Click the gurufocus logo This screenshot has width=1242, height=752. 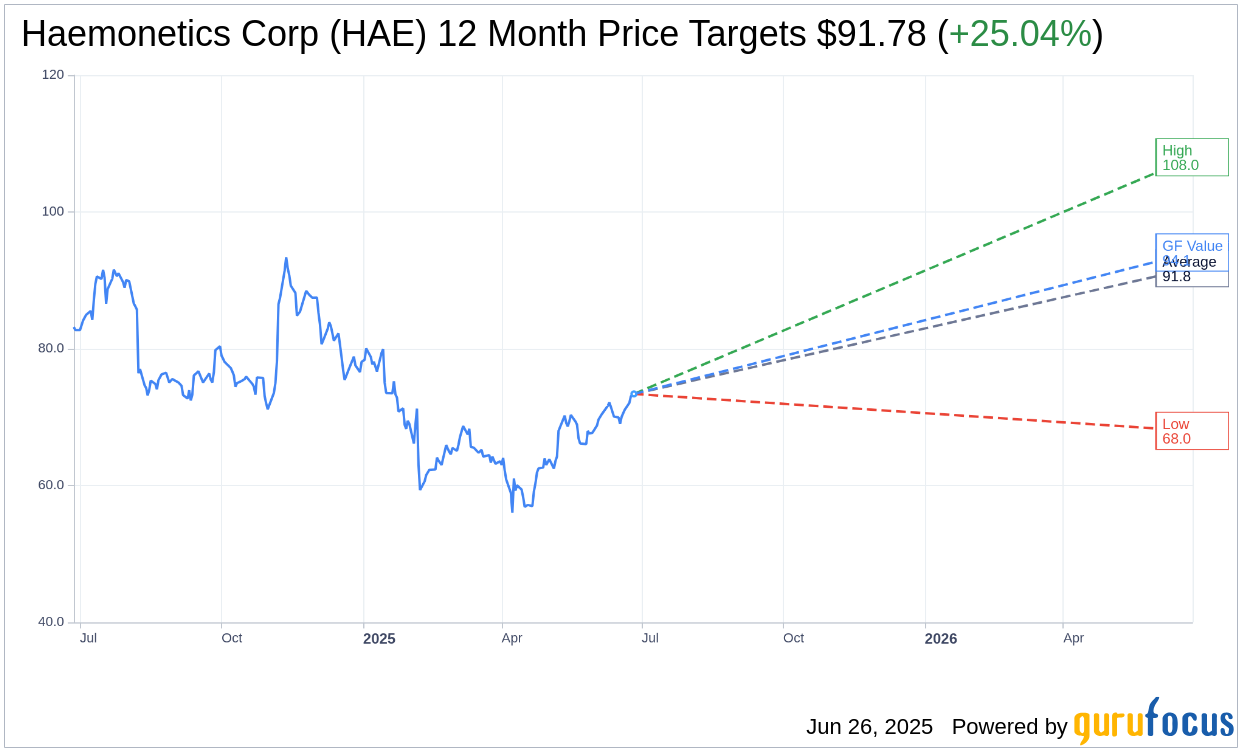coord(1152,722)
